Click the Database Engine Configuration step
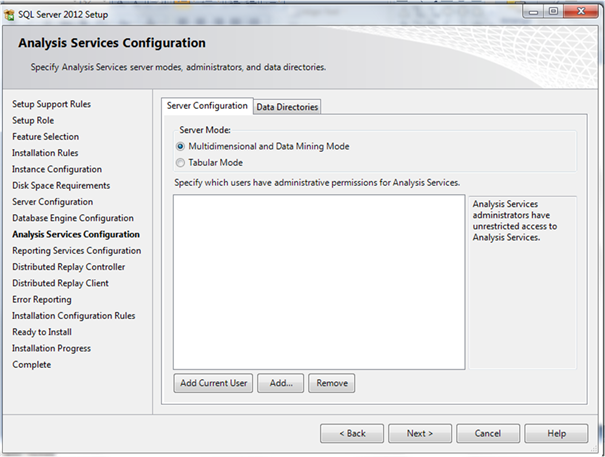The image size is (605, 457). (x=73, y=218)
